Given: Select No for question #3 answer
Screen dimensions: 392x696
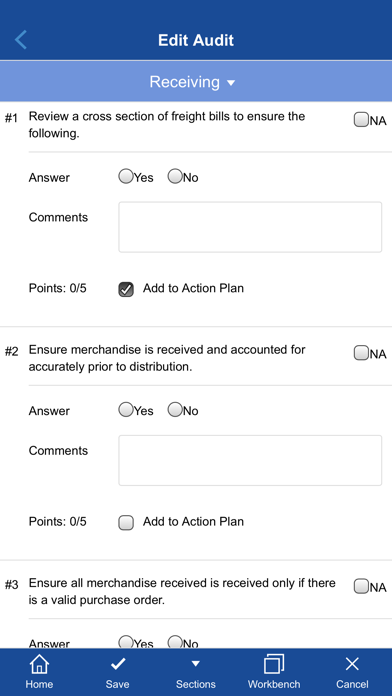Looking at the screenshot, I should (x=175, y=642).
